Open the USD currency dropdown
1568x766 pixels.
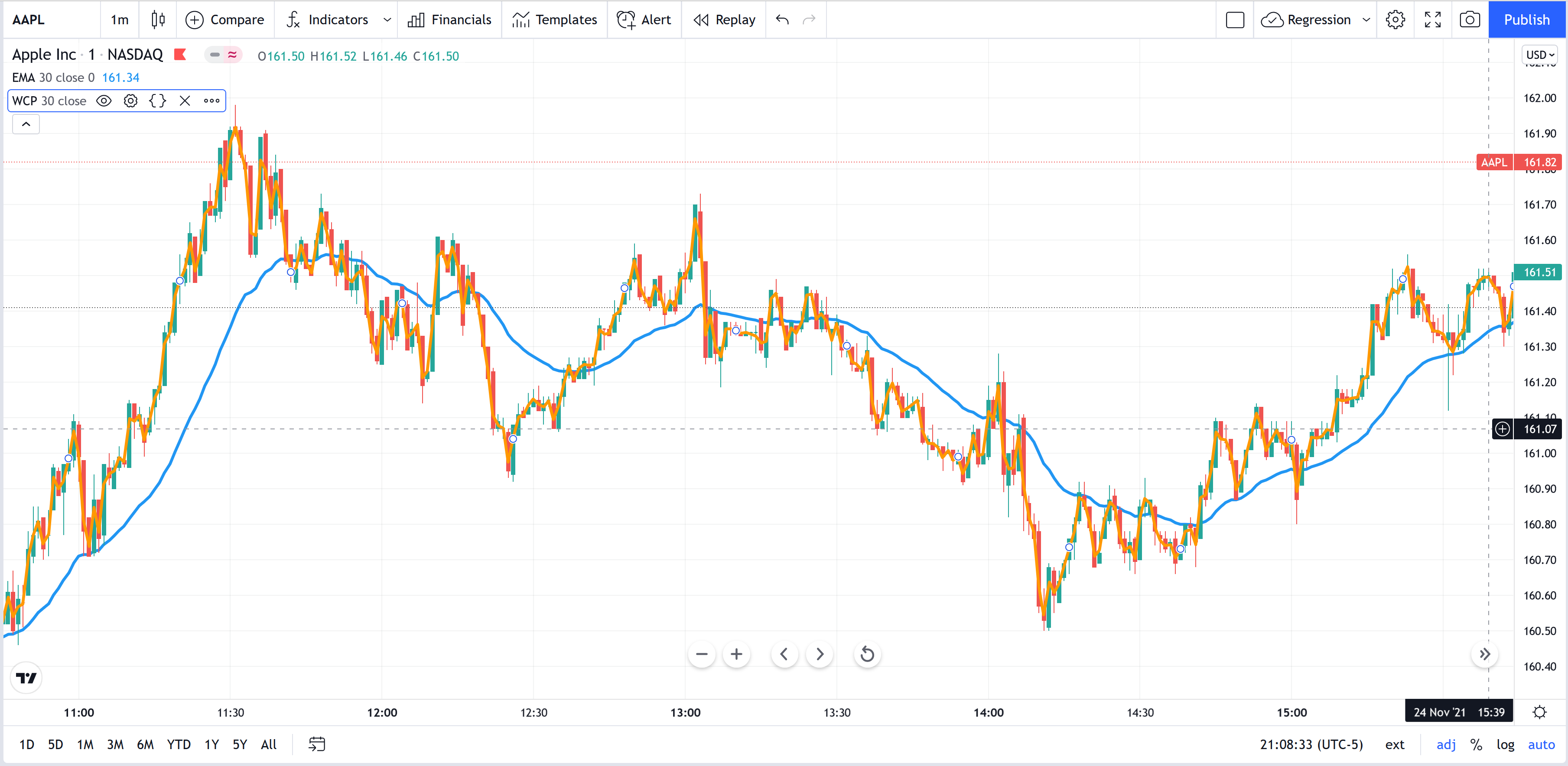1539,55
